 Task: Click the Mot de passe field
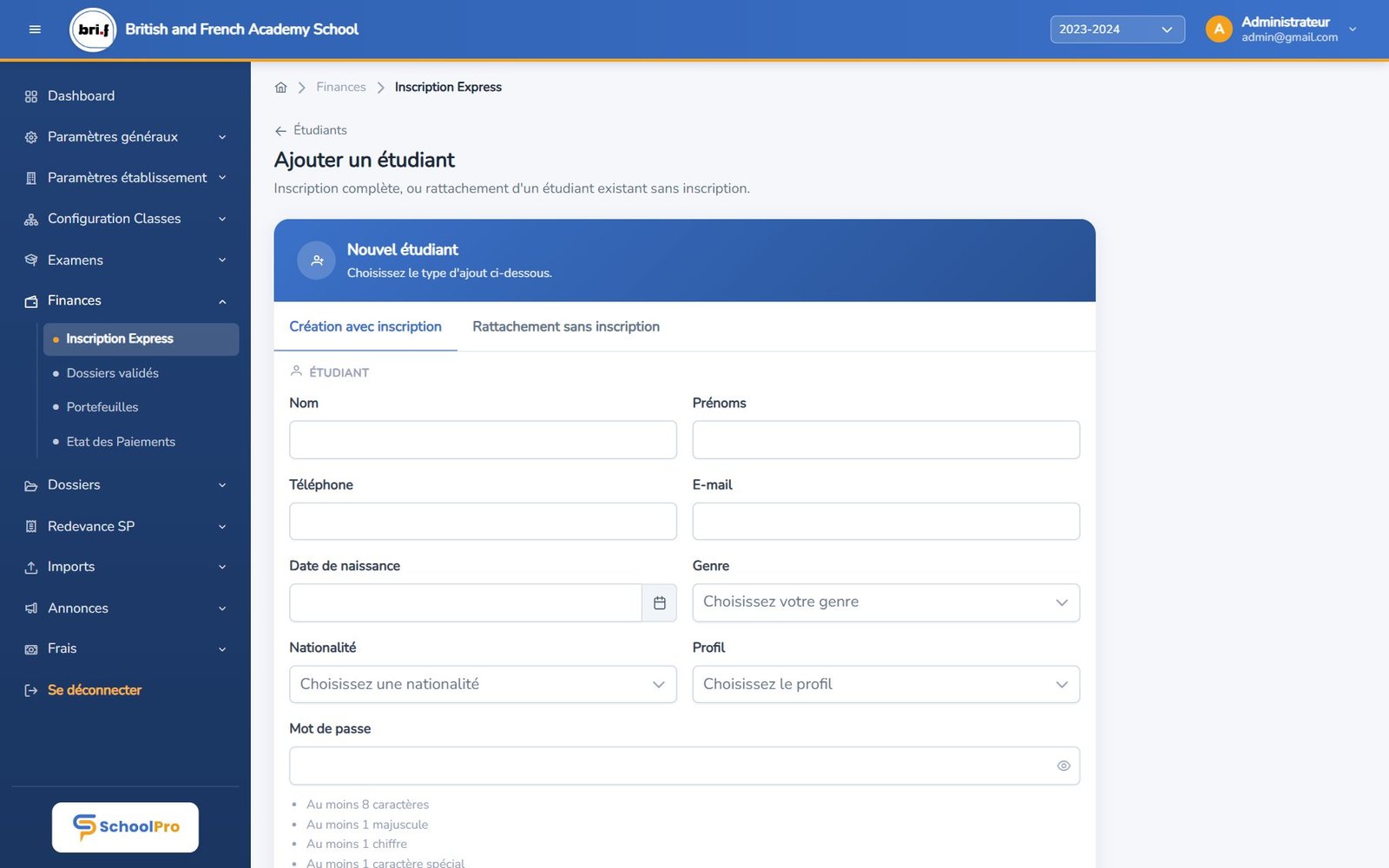684,766
